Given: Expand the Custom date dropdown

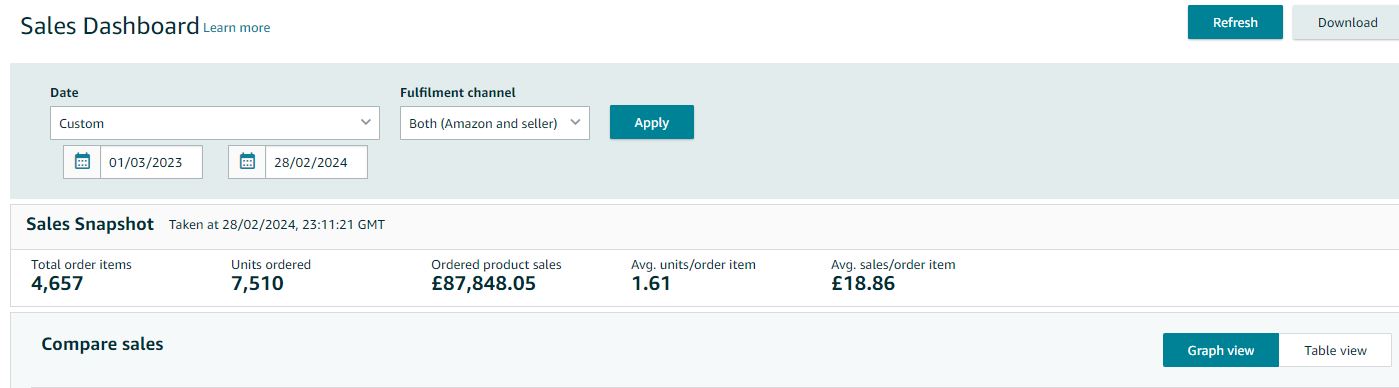Looking at the screenshot, I should click(x=215, y=123).
